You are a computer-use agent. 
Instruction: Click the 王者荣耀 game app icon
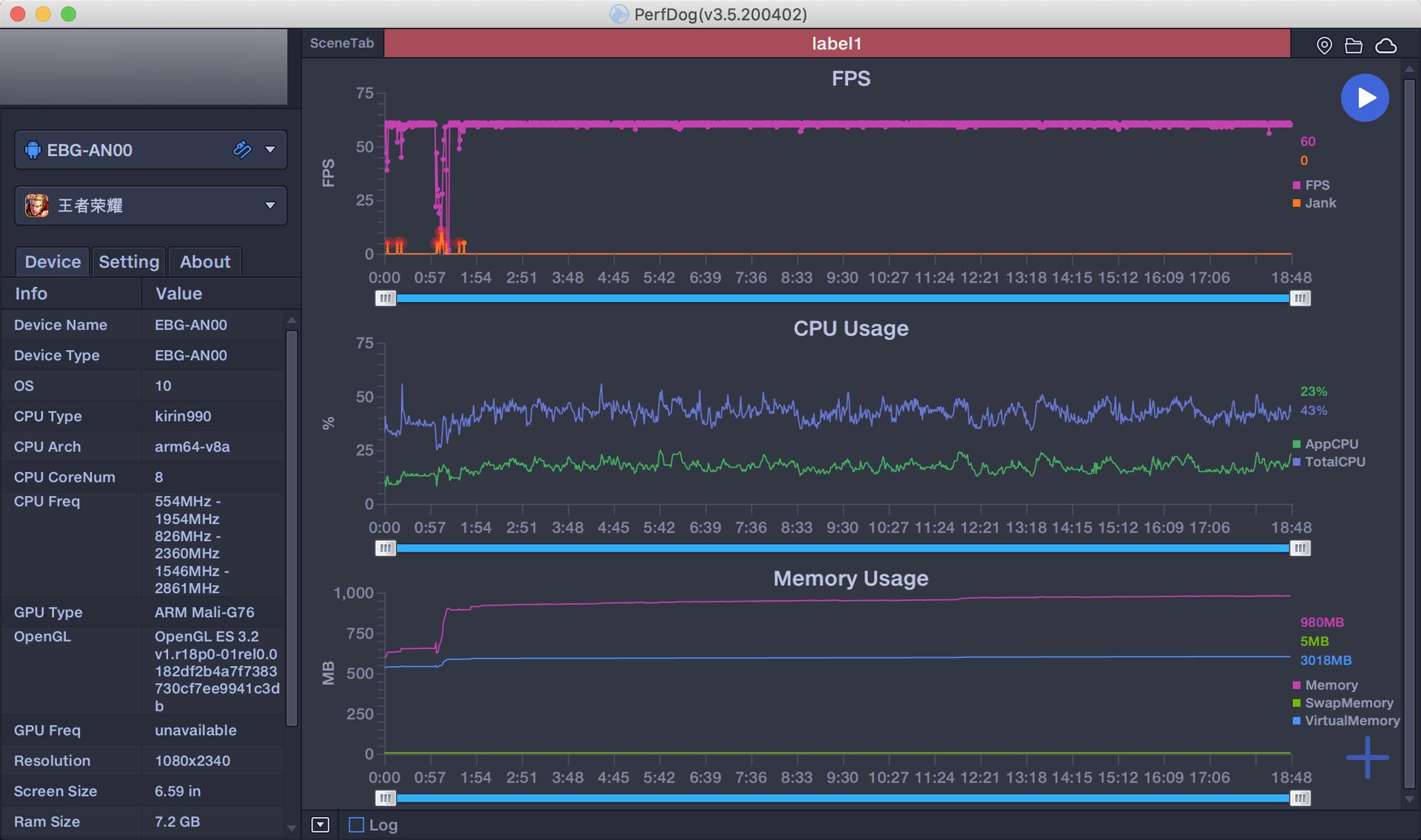[36, 205]
